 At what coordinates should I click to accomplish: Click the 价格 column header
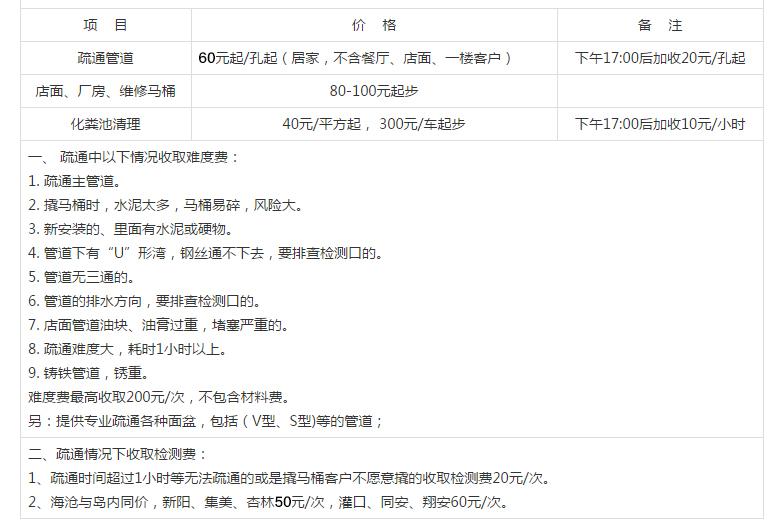(x=374, y=25)
